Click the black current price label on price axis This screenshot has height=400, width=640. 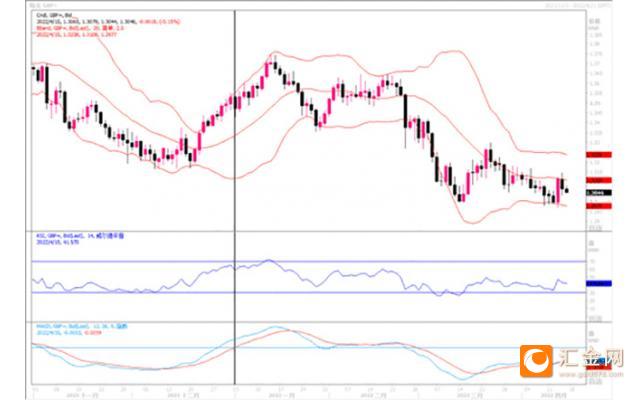pyautogui.click(x=599, y=193)
